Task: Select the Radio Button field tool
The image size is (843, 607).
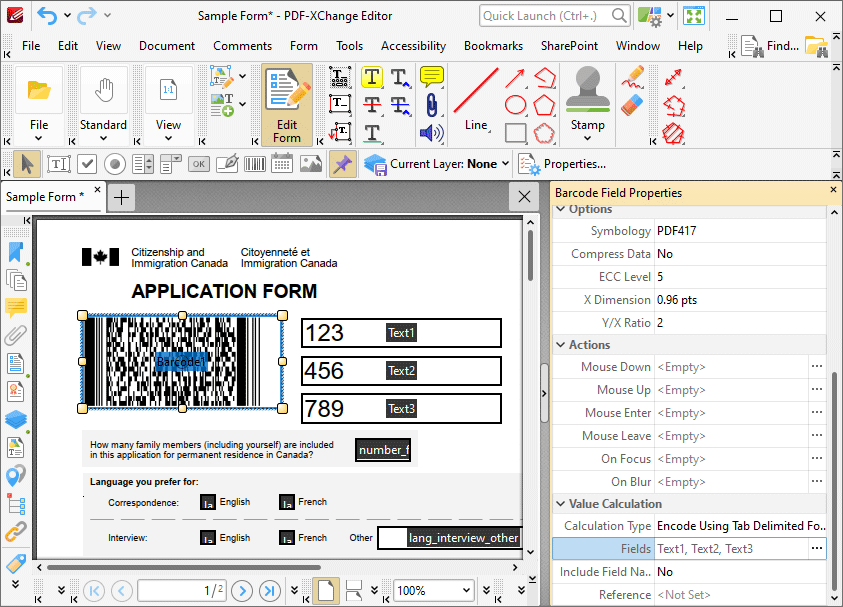Action: (115, 164)
